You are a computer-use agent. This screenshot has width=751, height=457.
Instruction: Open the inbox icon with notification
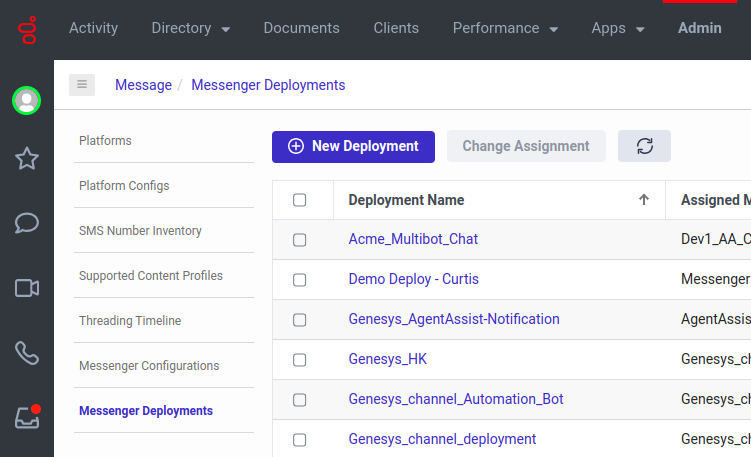pyautogui.click(x=26, y=417)
